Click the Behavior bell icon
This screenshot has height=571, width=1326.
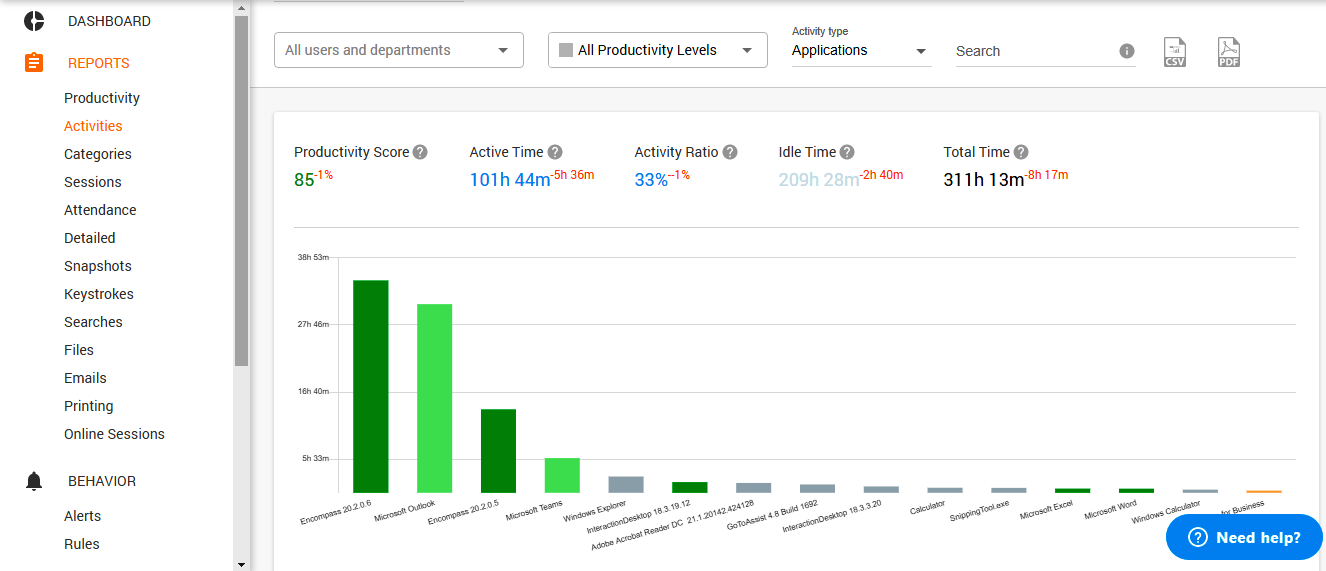click(34, 481)
